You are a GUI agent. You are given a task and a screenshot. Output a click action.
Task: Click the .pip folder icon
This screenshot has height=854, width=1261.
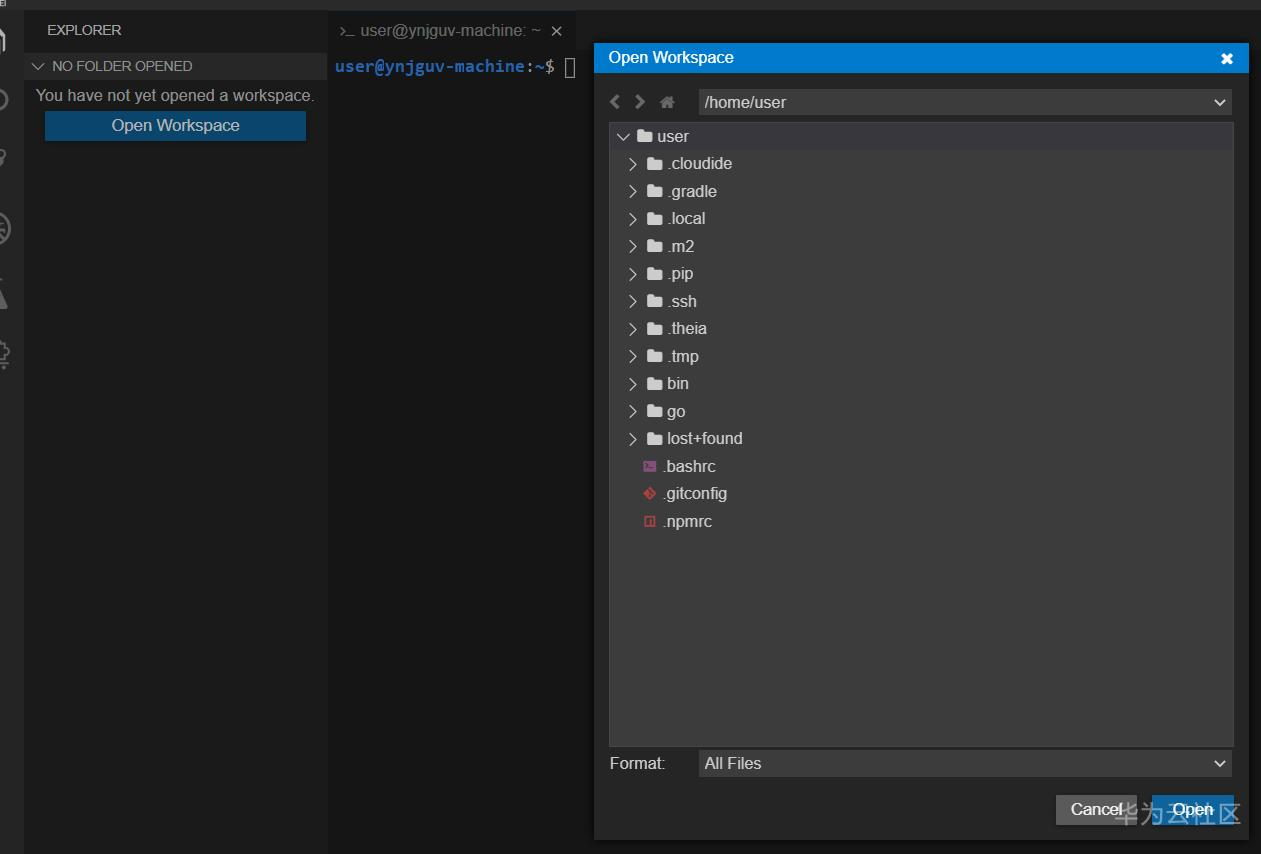[655, 273]
